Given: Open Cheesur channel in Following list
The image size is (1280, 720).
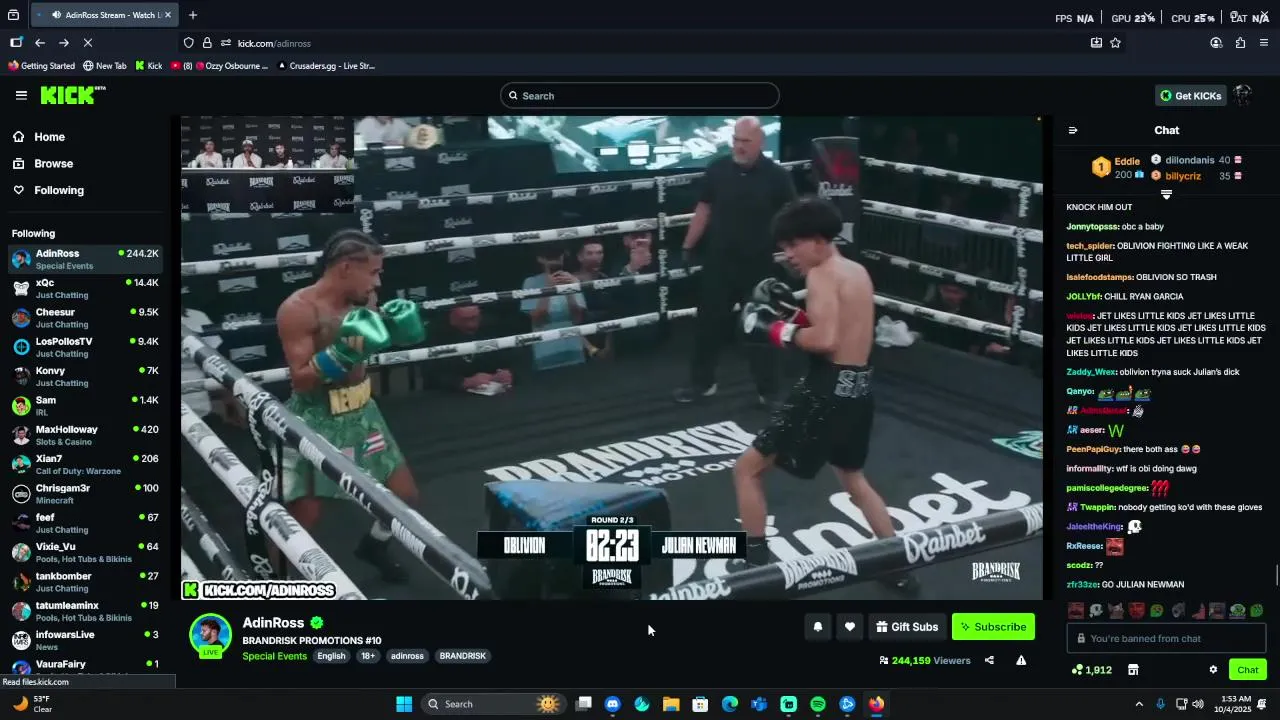Looking at the screenshot, I should tap(85, 318).
